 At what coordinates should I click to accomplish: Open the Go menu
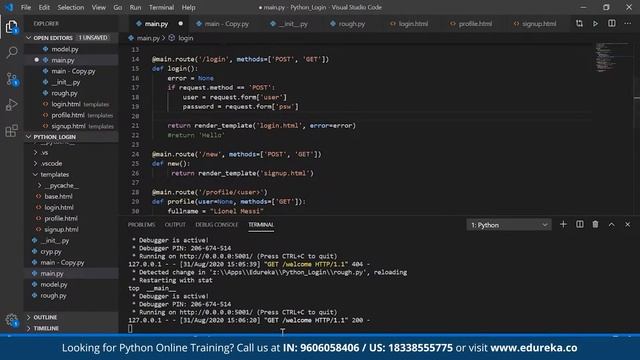click(118, 7)
